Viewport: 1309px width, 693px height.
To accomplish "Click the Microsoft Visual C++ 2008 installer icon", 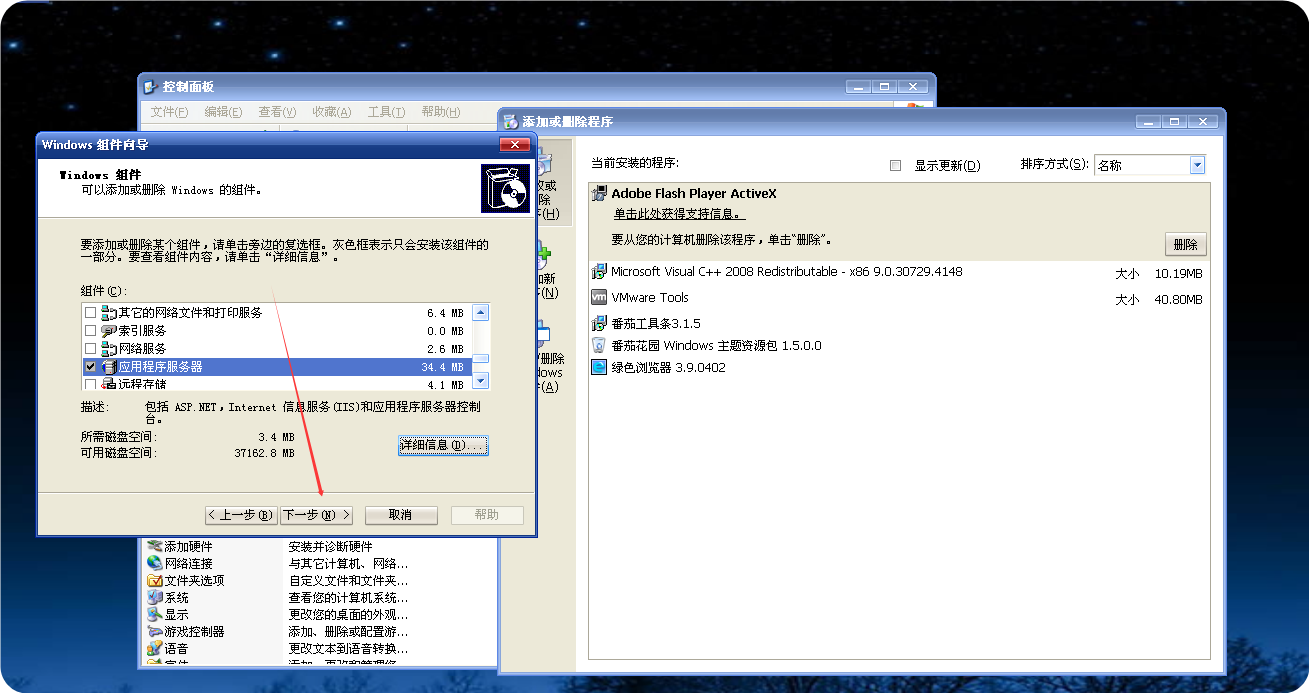I will 599,271.
